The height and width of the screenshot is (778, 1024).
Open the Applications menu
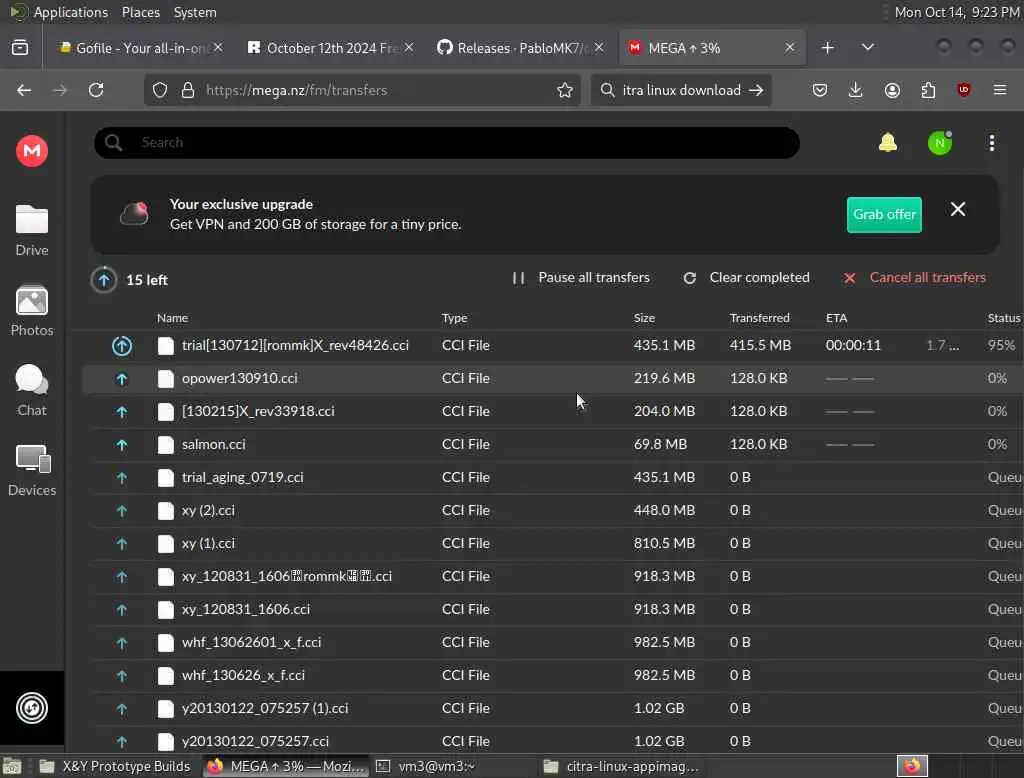pyautogui.click(x=71, y=12)
